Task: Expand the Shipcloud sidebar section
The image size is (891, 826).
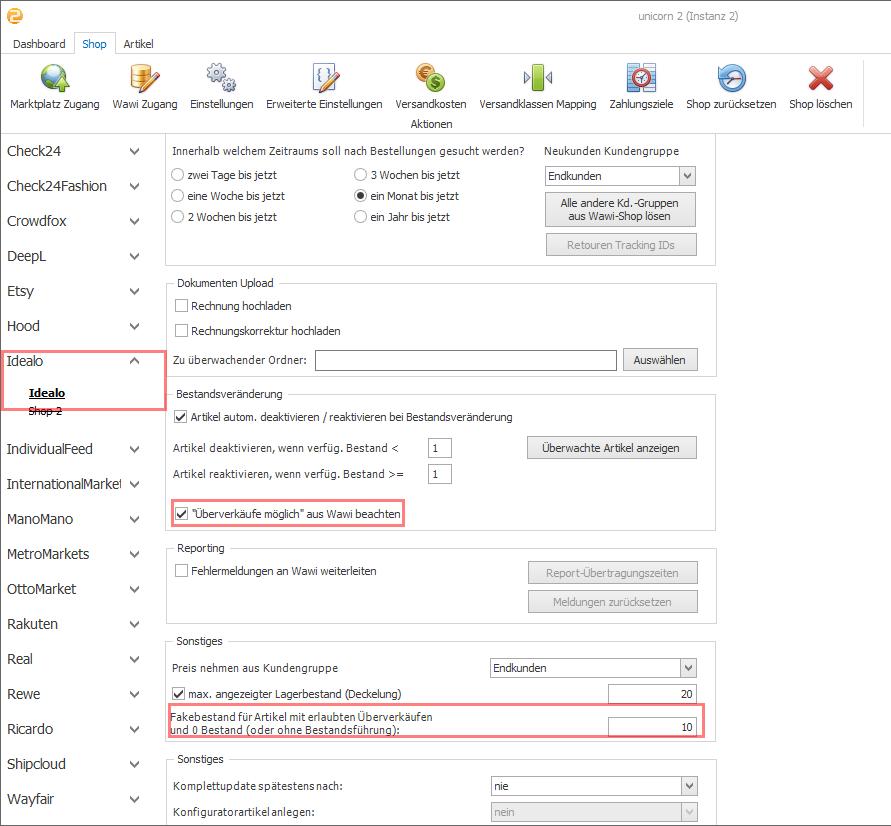Action: click(134, 765)
